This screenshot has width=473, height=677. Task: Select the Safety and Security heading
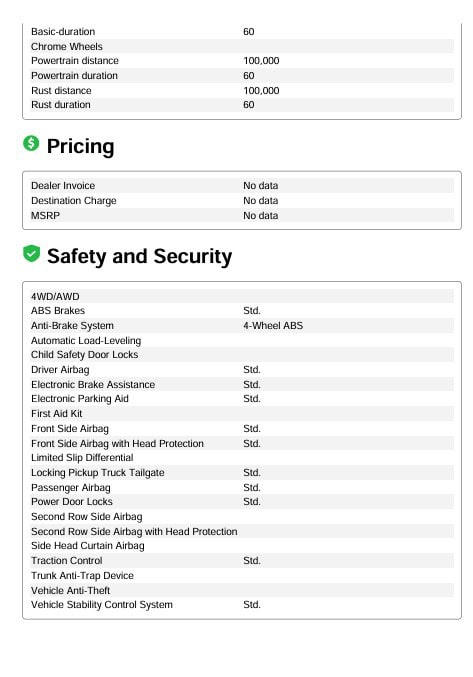[x=139, y=256]
